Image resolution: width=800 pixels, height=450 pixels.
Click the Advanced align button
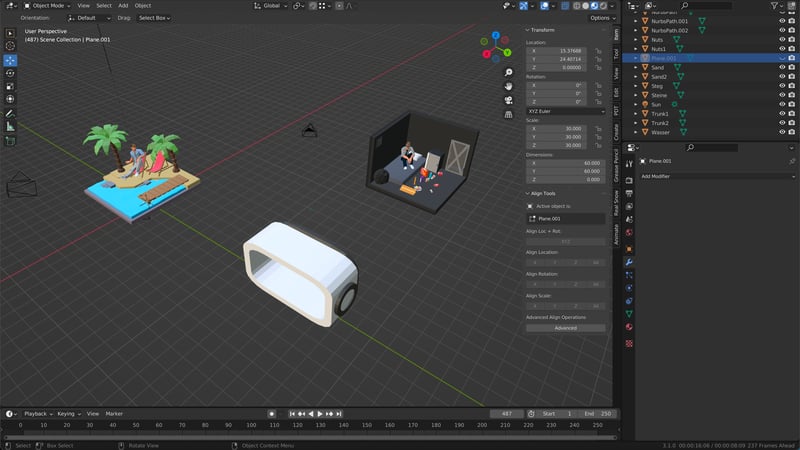(565, 327)
